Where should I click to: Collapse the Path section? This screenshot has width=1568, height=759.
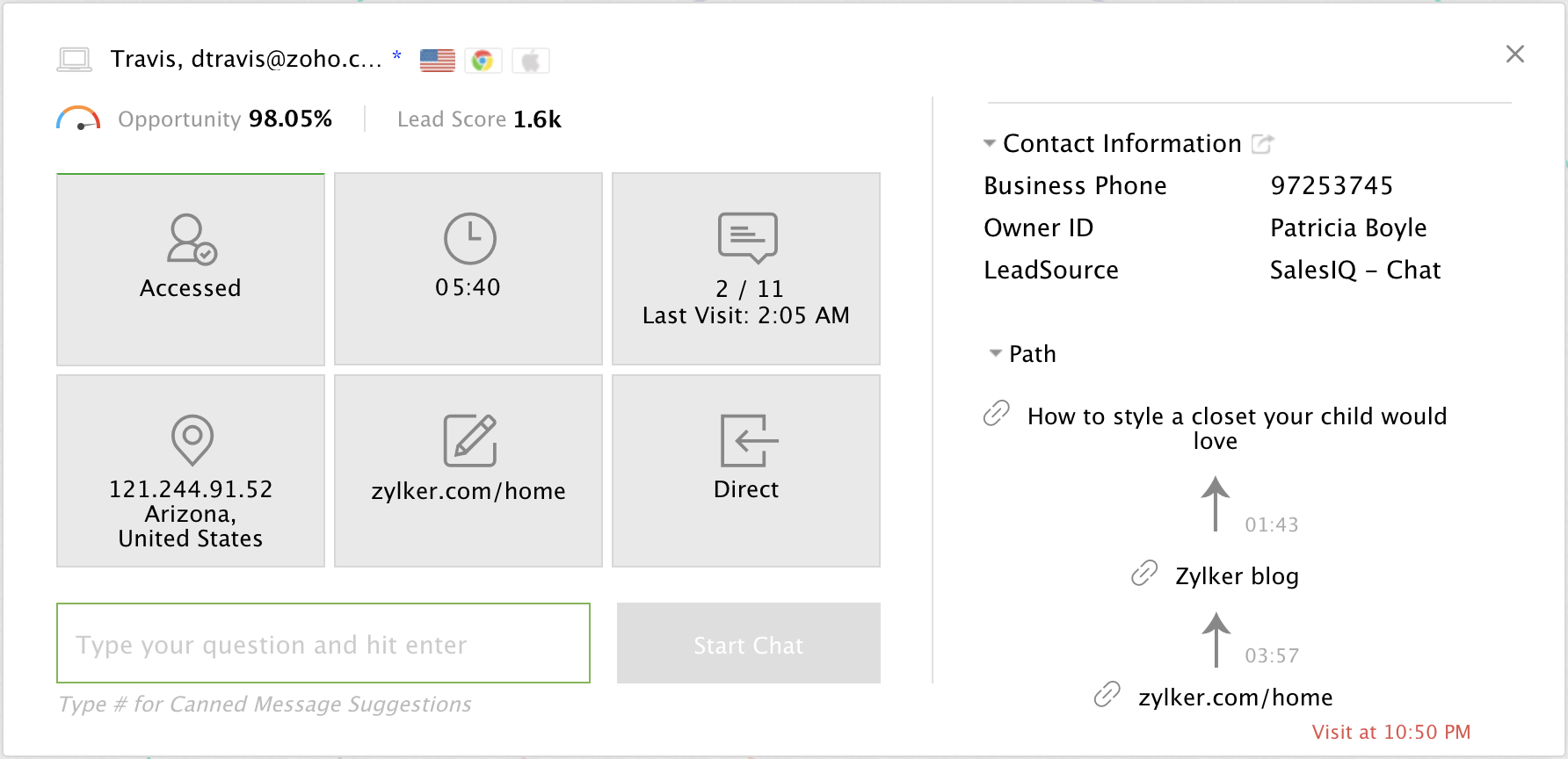996,353
